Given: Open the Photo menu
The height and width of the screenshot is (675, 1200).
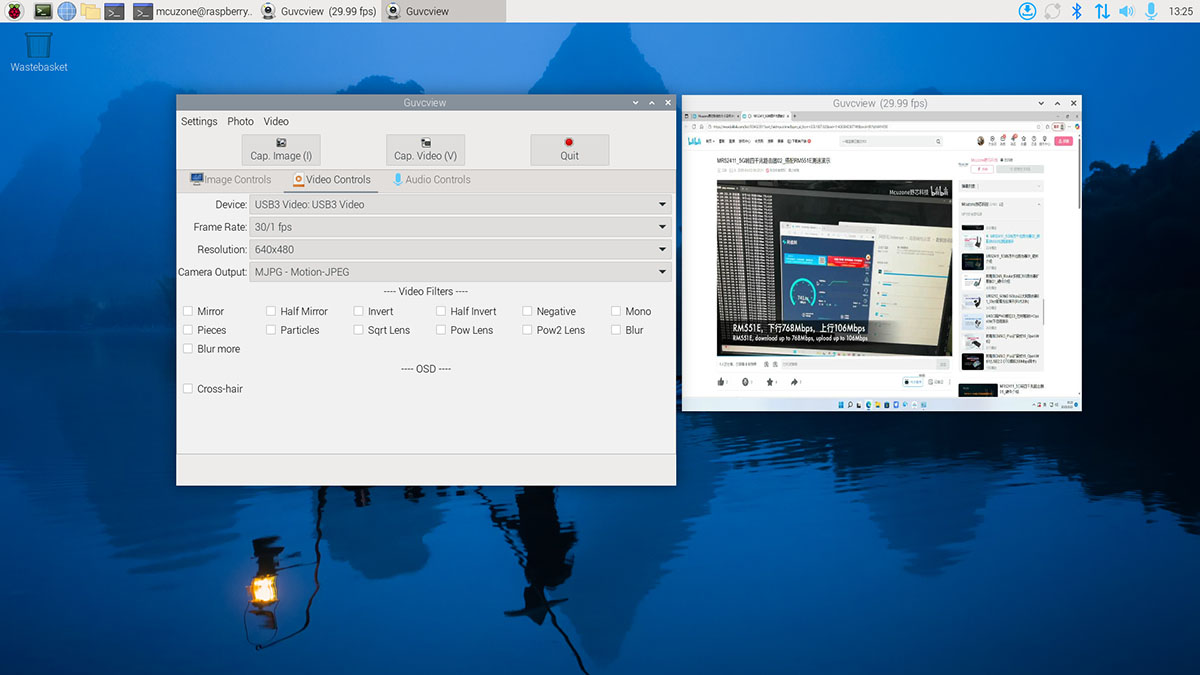Looking at the screenshot, I should 240,121.
